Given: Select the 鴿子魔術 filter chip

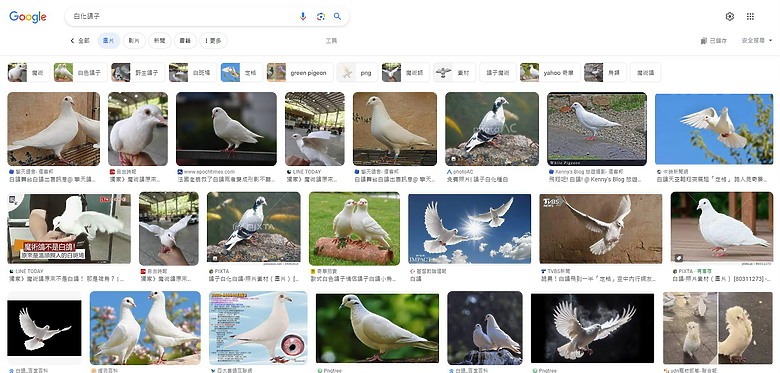Looking at the screenshot, I should (x=497, y=73).
